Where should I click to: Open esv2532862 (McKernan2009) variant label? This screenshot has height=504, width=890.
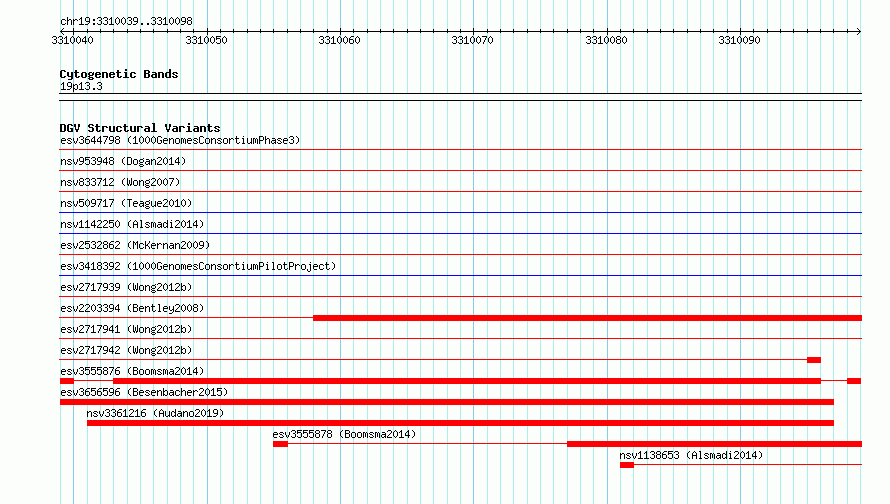coord(135,245)
